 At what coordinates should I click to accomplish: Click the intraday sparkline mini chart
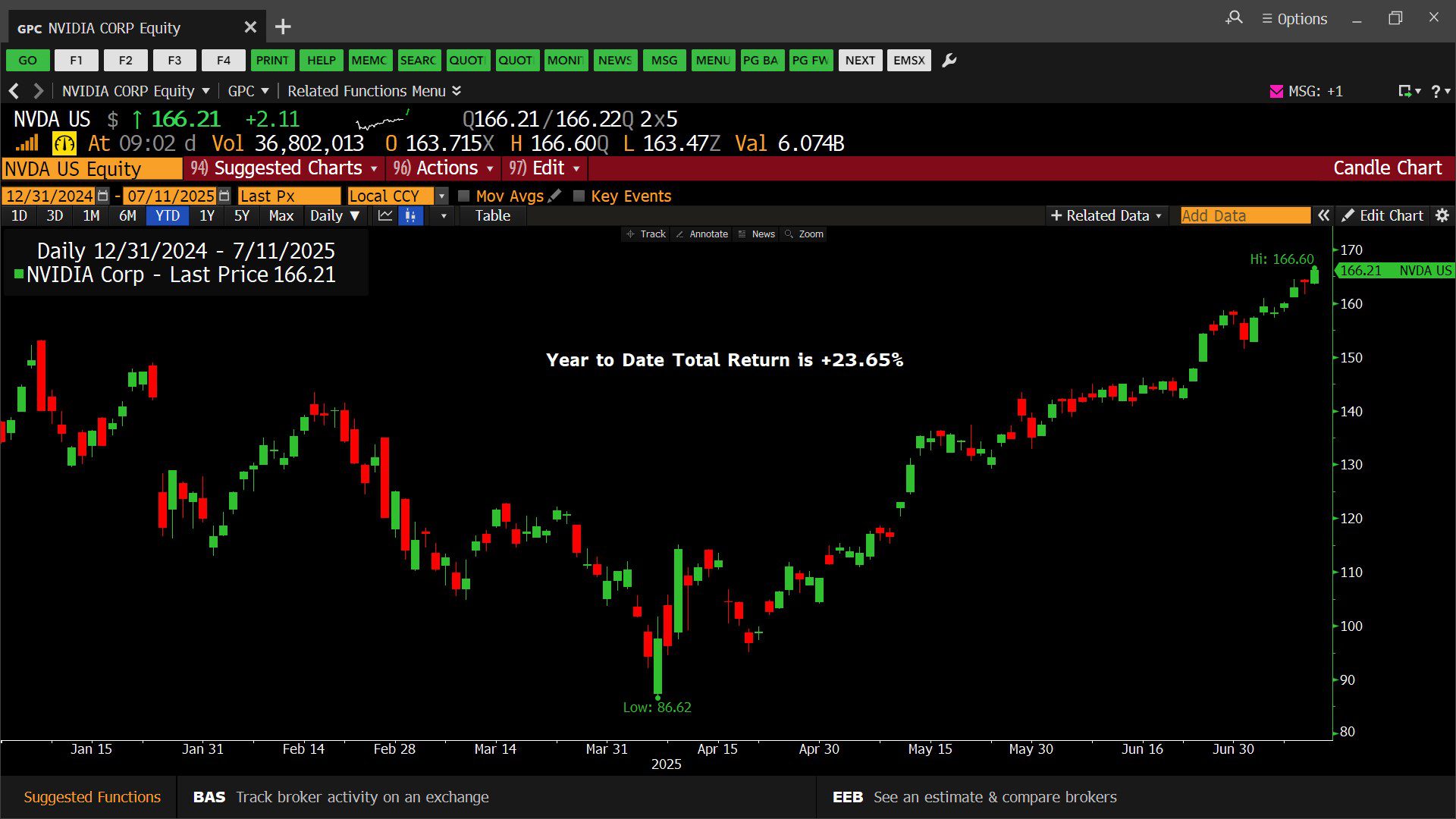(x=383, y=120)
